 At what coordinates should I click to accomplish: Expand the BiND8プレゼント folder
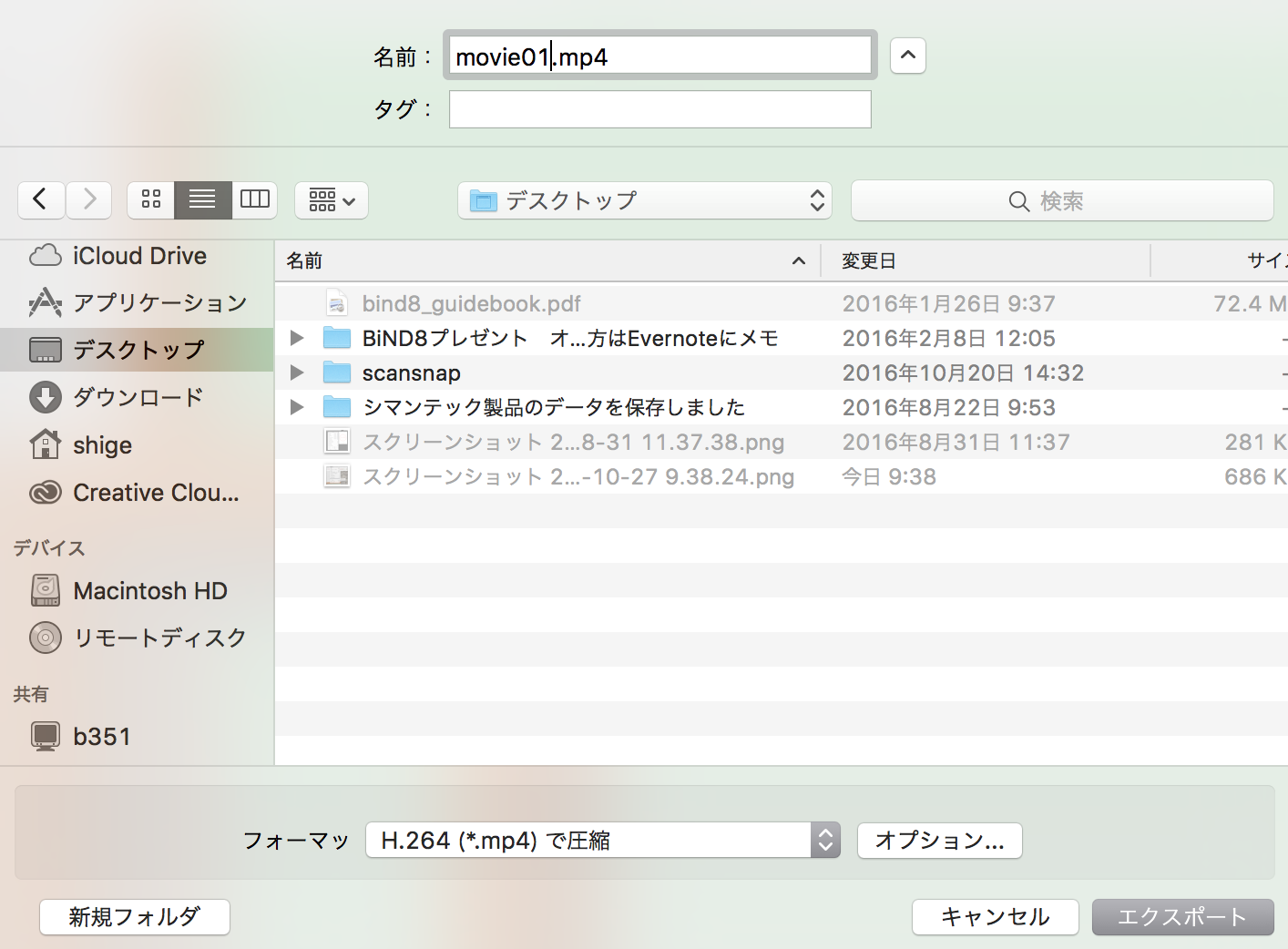pos(297,338)
